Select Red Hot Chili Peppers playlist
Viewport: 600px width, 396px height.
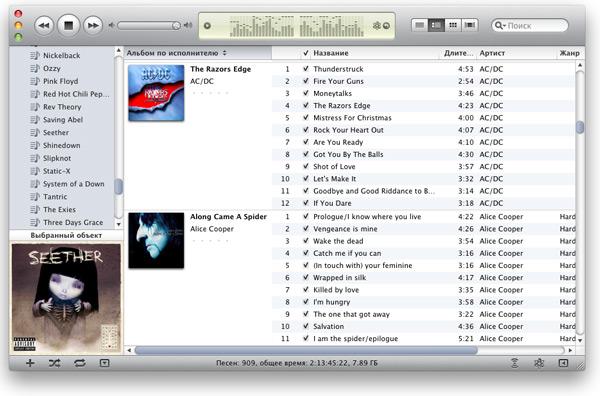click(x=76, y=94)
